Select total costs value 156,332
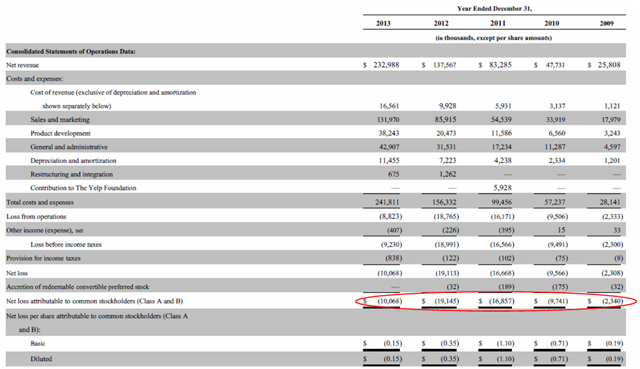The height and width of the screenshot is (369, 640). click(444, 202)
